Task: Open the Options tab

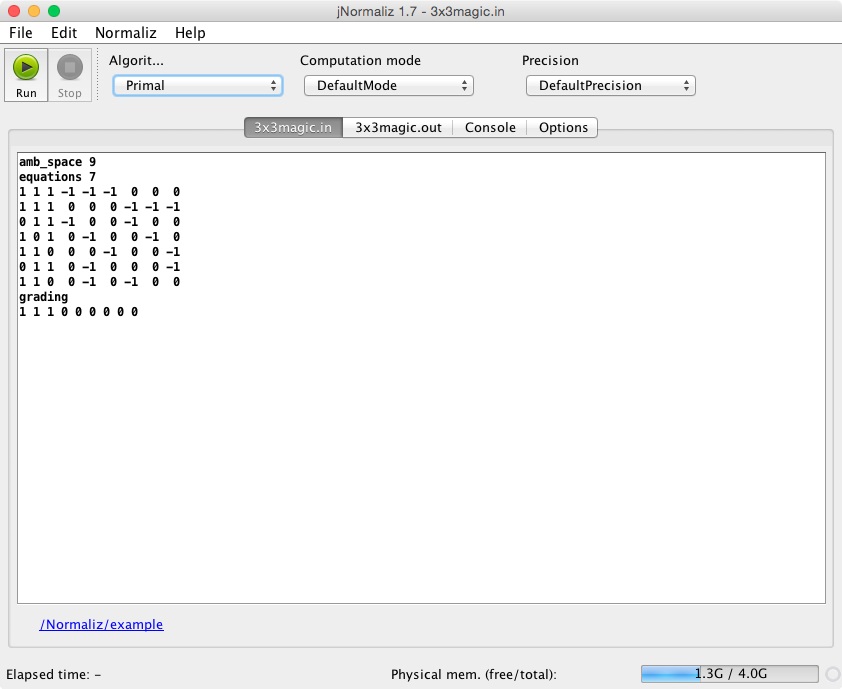Action: pyautogui.click(x=563, y=128)
